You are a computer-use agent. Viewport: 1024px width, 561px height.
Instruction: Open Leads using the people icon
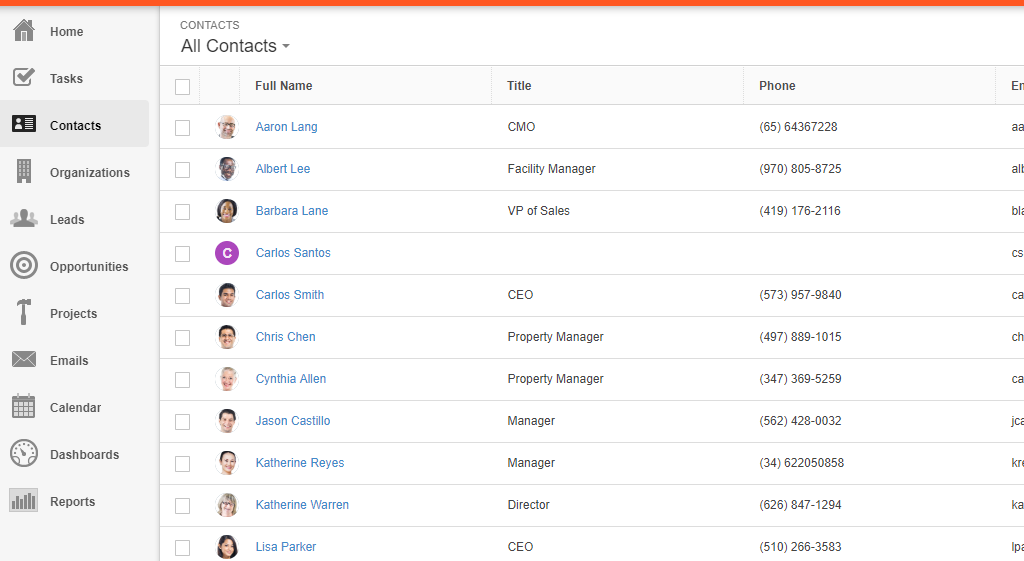coord(24,219)
